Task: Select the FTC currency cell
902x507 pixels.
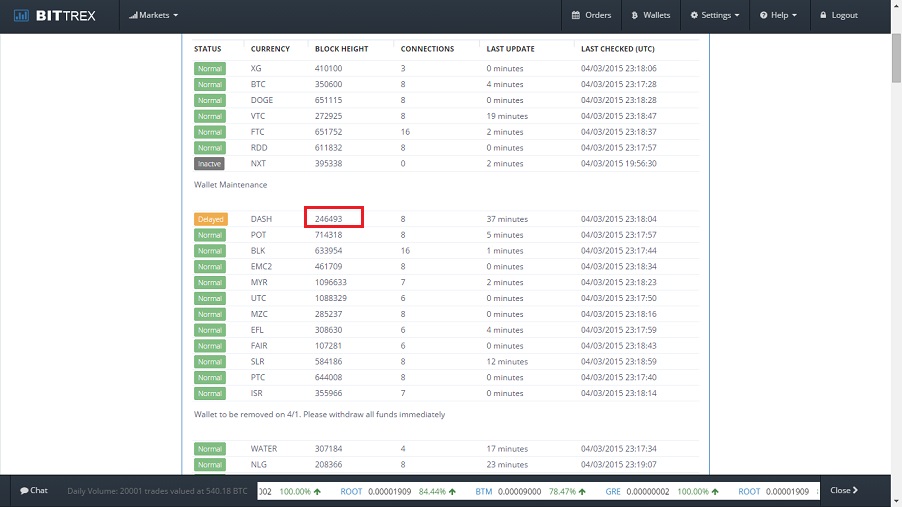Action: click(x=257, y=132)
